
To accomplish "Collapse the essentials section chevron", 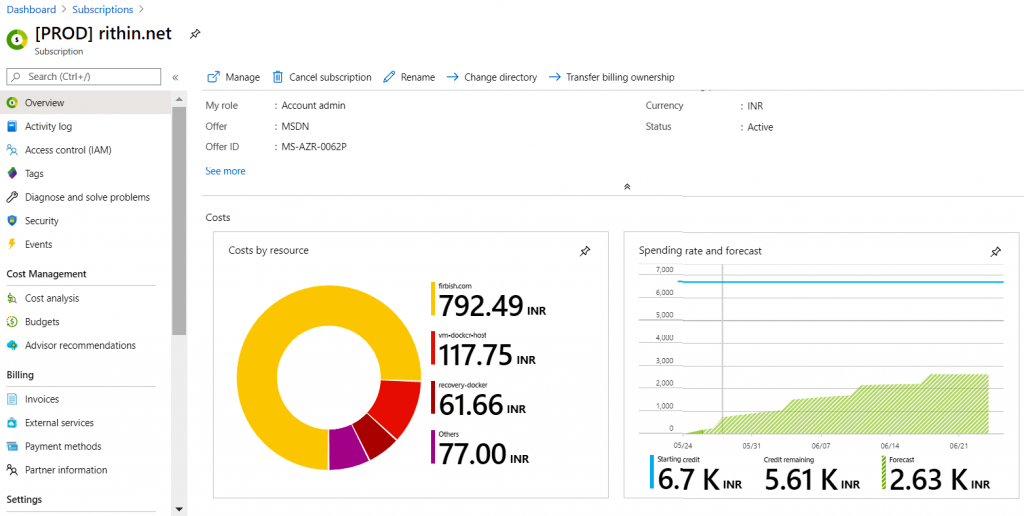I will (x=627, y=186).
